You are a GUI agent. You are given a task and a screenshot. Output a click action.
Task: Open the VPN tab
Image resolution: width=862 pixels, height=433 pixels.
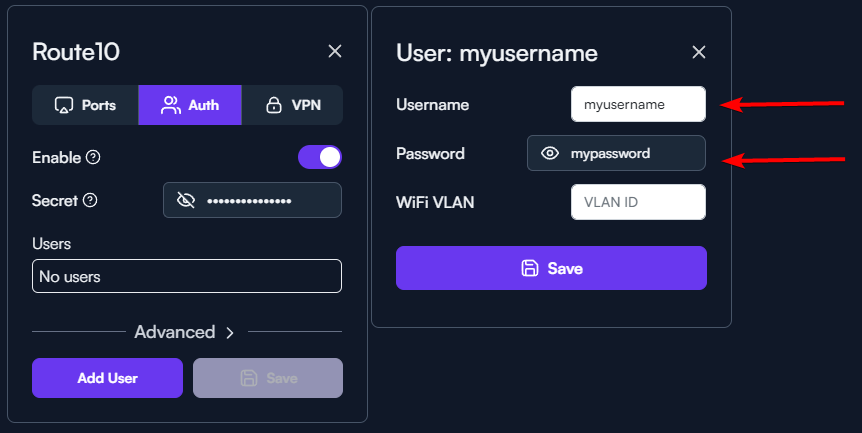tap(292, 105)
